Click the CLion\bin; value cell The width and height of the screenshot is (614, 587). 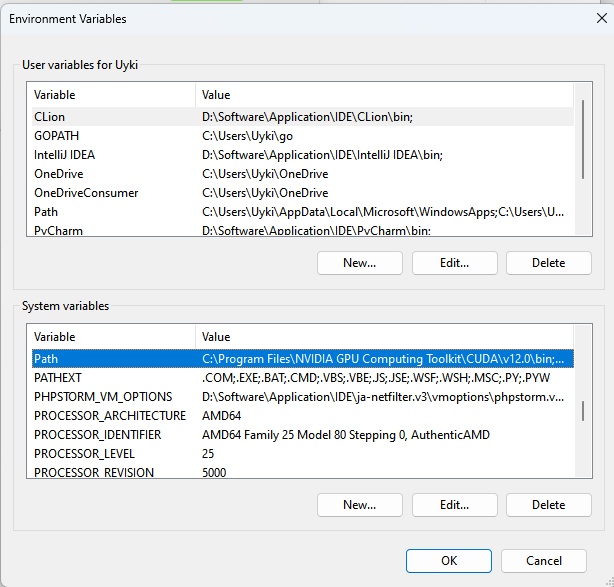coord(307,117)
